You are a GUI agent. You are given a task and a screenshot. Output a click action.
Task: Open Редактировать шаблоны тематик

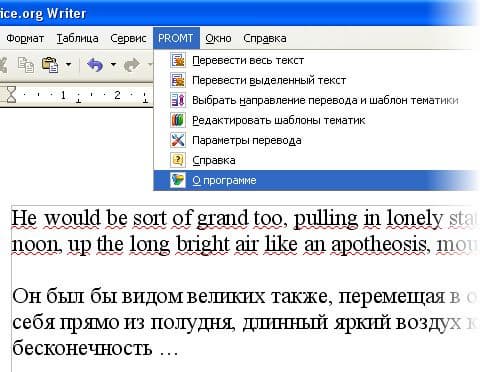coord(279,120)
